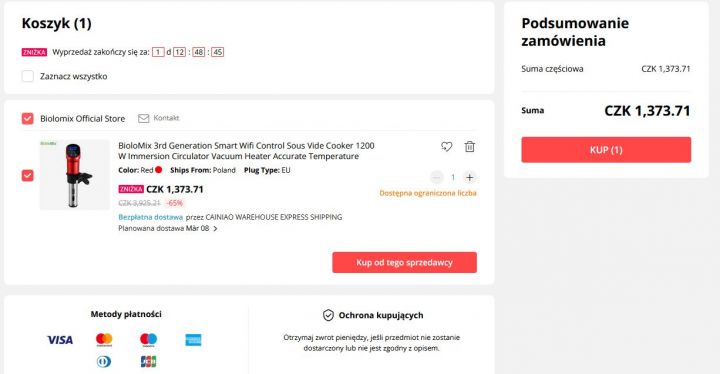
Task: Increase quantity with plus button
Action: click(x=469, y=177)
